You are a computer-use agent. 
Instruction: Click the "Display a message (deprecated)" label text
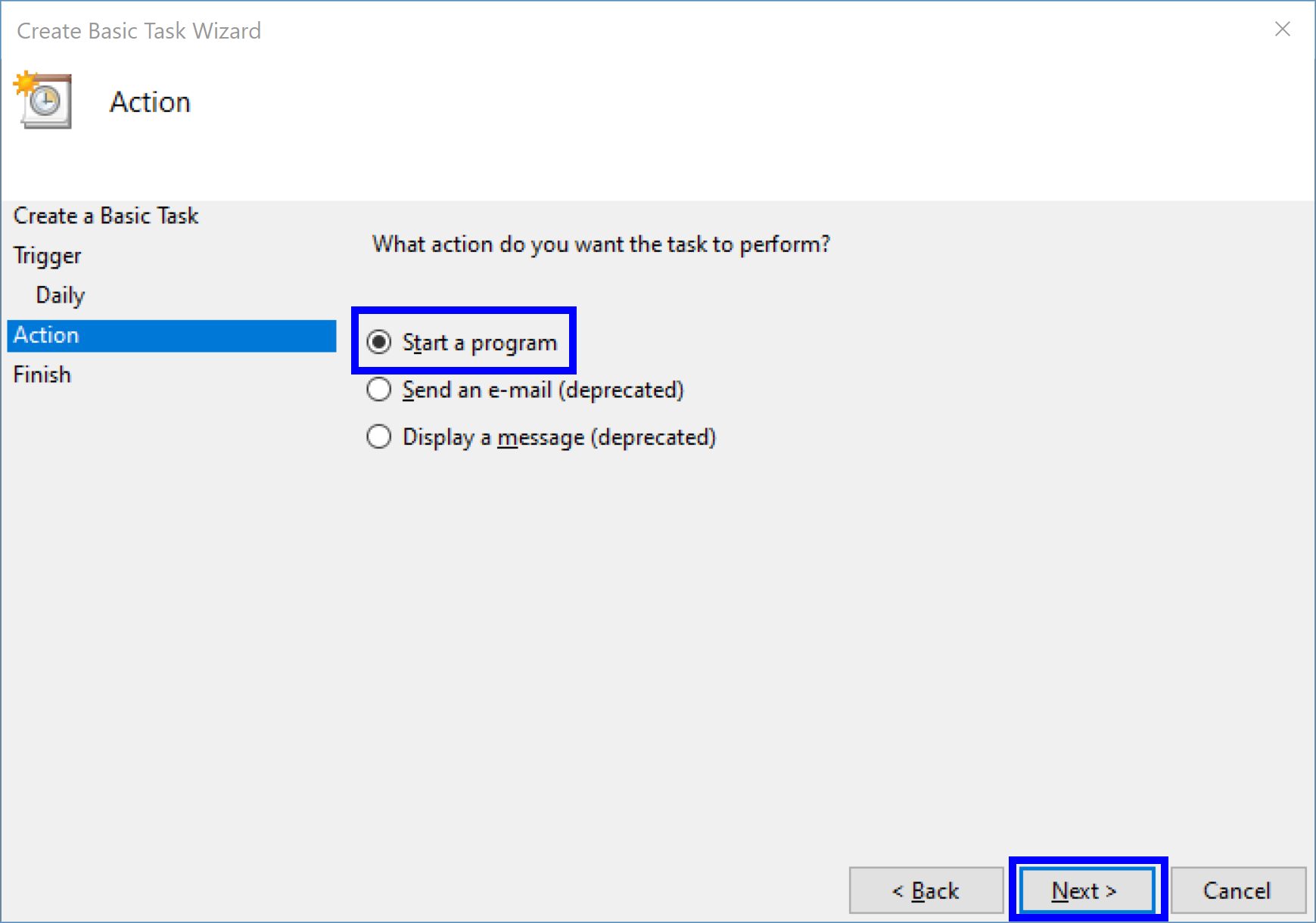[x=558, y=437]
